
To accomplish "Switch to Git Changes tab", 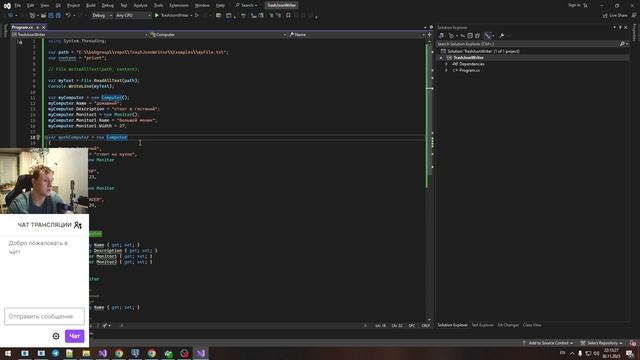I will [x=508, y=325].
